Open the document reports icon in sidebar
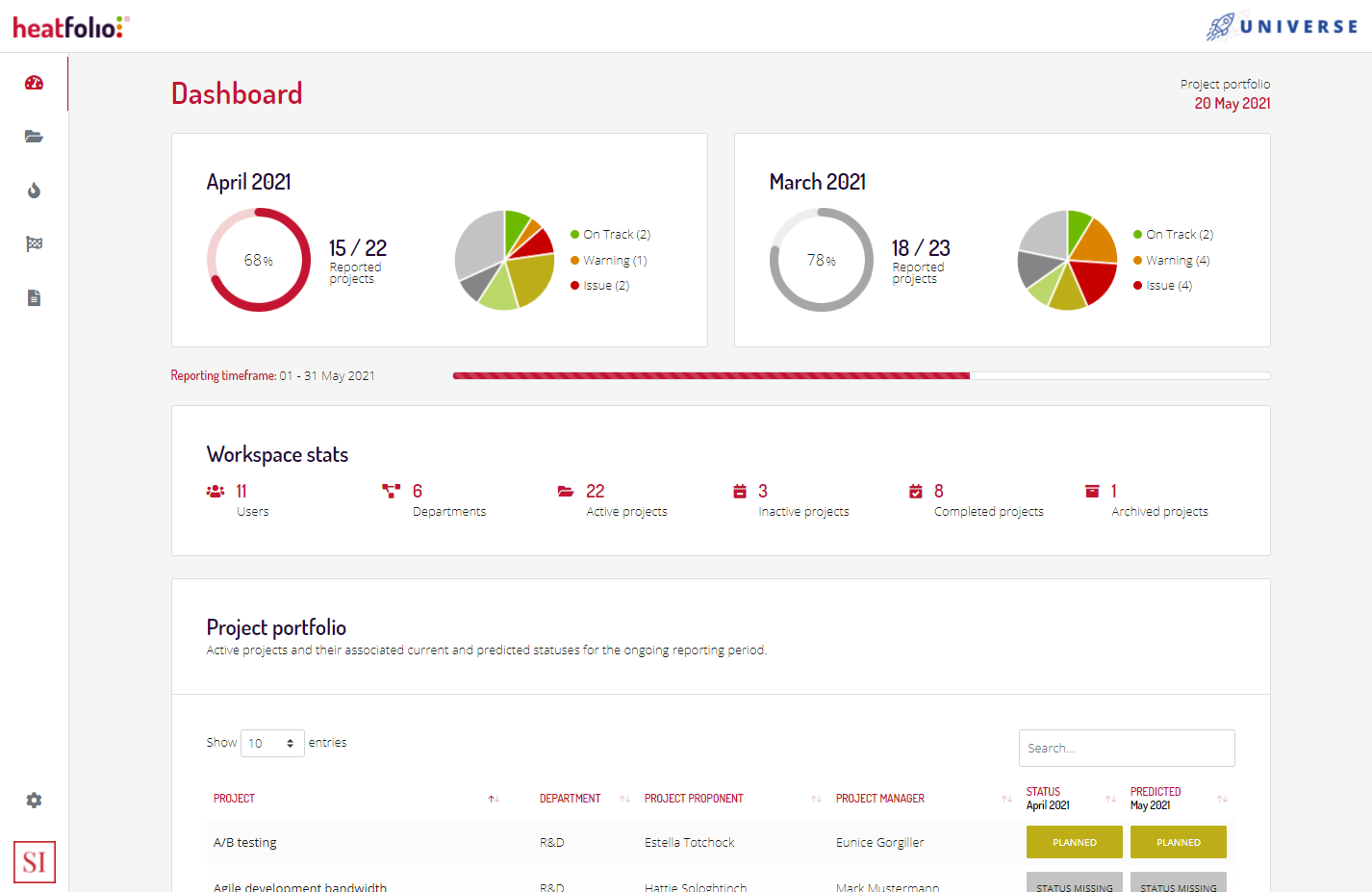 [x=34, y=298]
